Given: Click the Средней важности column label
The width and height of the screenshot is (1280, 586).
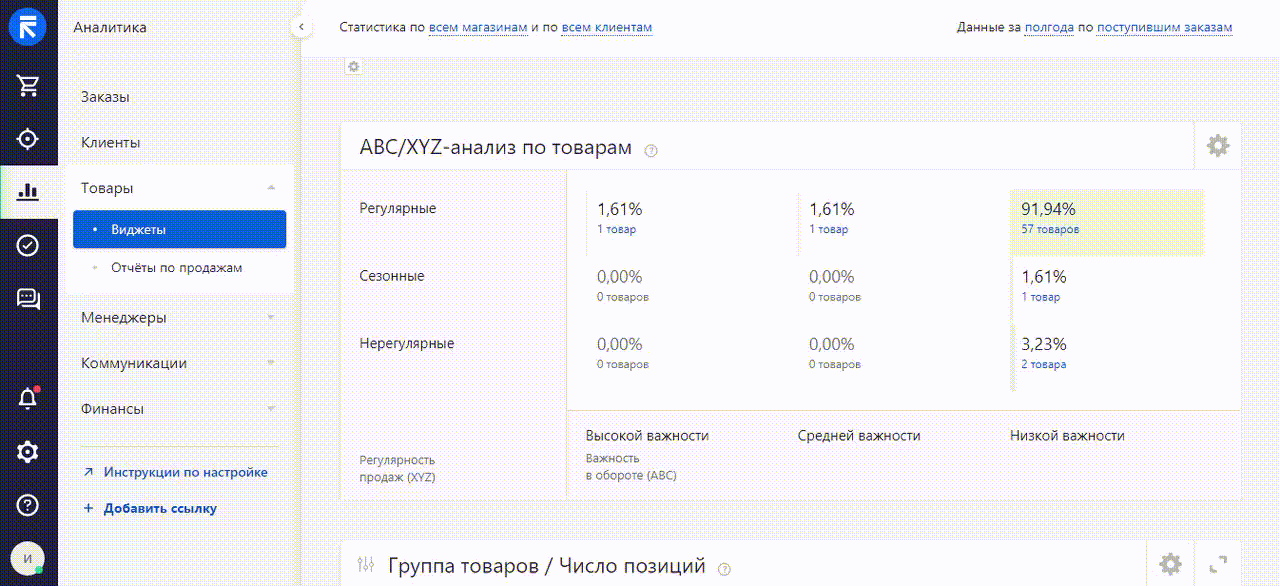Looking at the screenshot, I should pos(859,435).
